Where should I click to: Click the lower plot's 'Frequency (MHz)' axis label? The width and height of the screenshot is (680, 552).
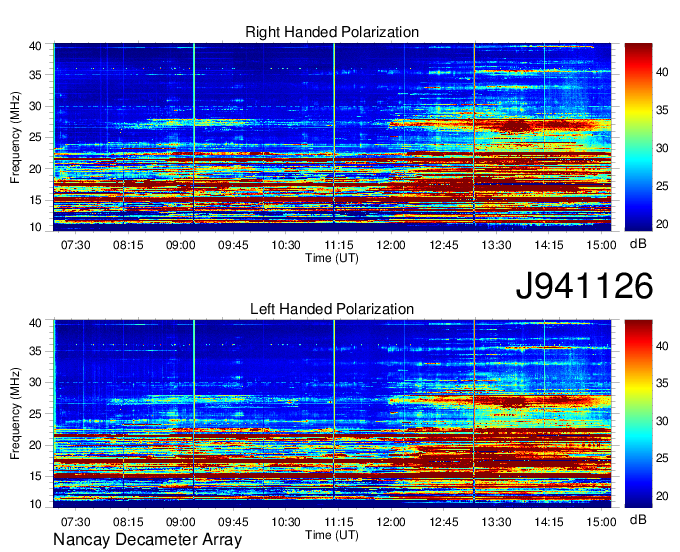(x=15, y=414)
